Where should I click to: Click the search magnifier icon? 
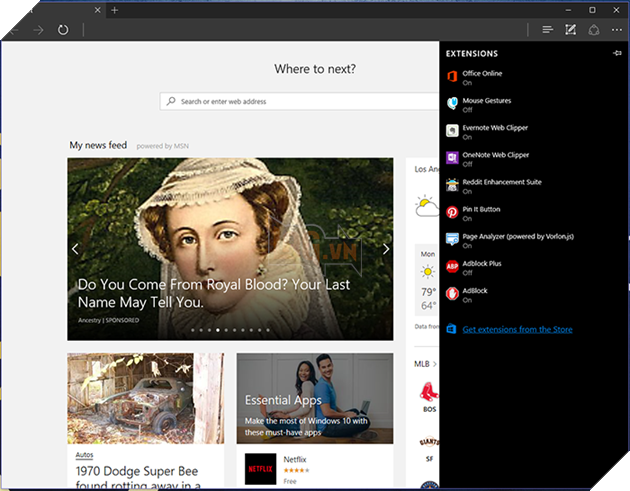(x=172, y=101)
